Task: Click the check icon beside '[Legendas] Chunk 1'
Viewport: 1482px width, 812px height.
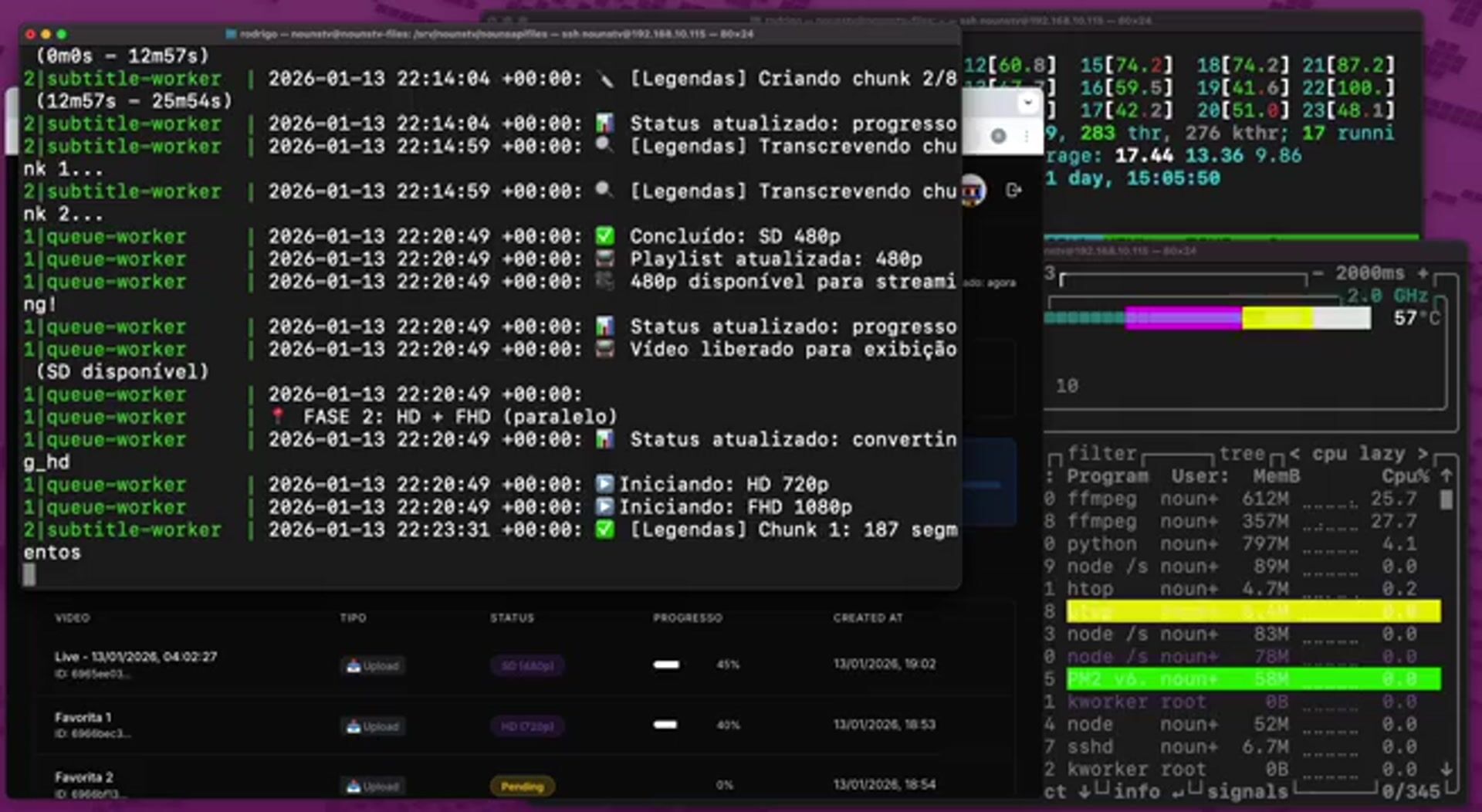Action: (605, 529)
